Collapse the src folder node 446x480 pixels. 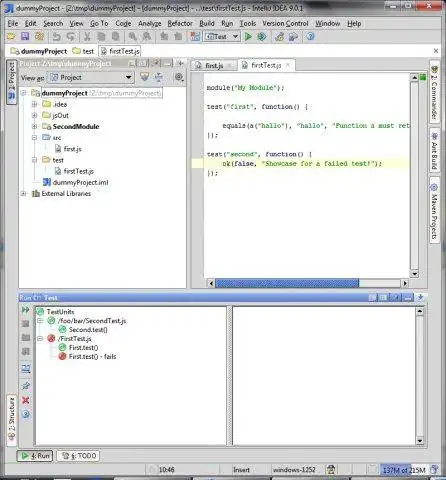[34, 137]
